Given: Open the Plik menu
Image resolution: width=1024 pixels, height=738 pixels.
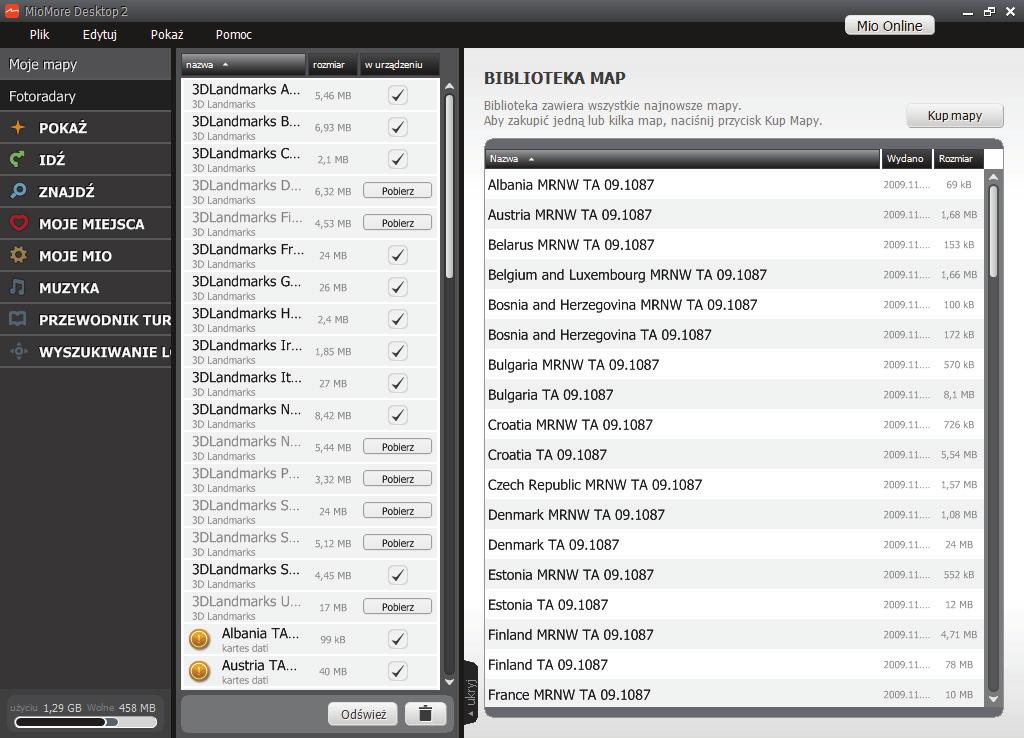Looking at the screenshot, I should click(x=39, y=35).
